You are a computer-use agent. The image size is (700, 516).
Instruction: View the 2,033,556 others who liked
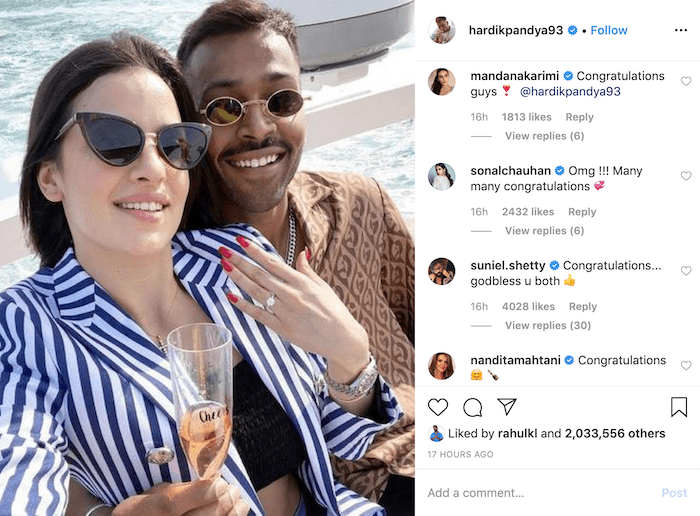(615, 433)
